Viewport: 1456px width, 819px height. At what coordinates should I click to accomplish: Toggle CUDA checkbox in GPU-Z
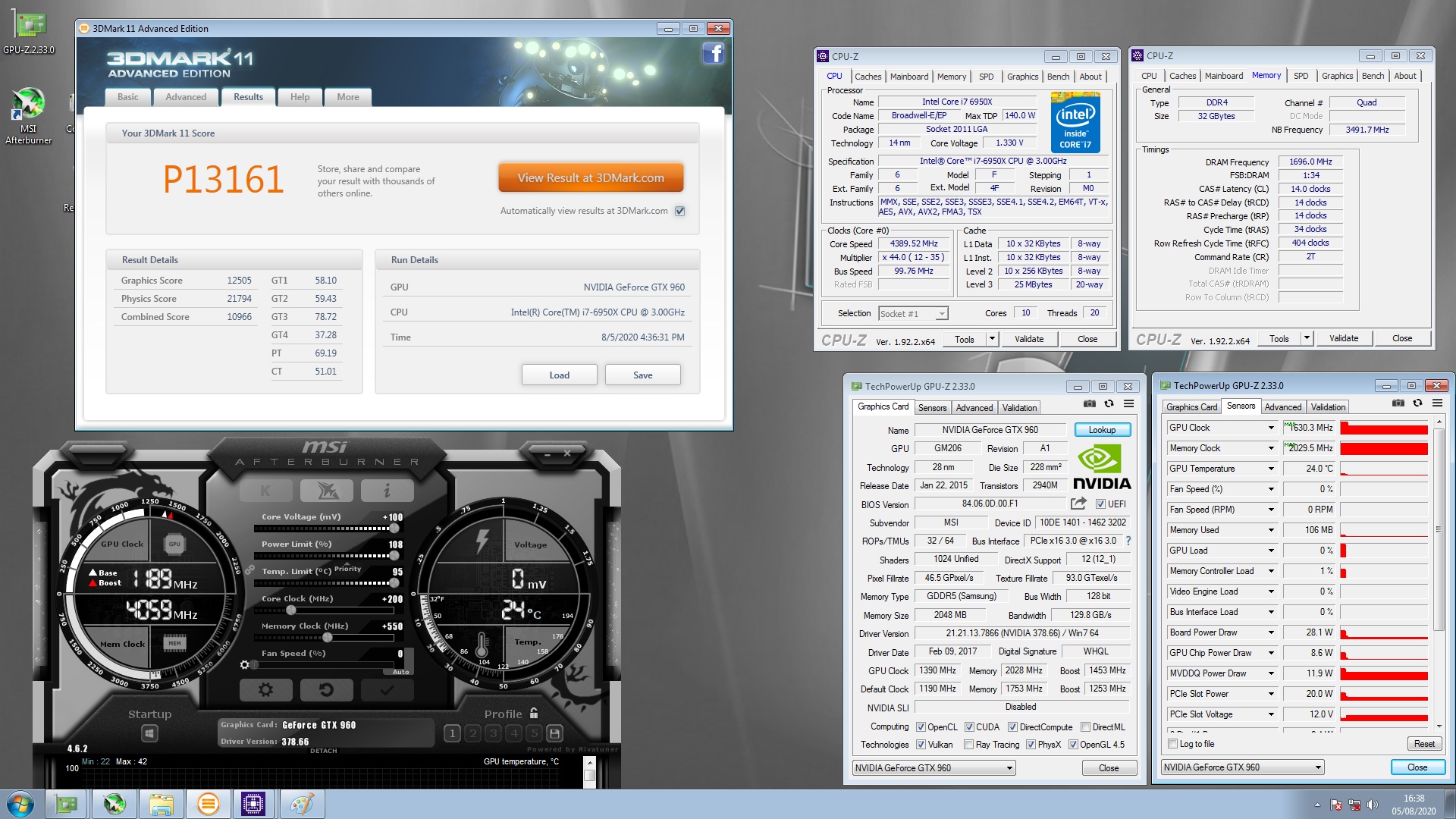pos(969,727)
